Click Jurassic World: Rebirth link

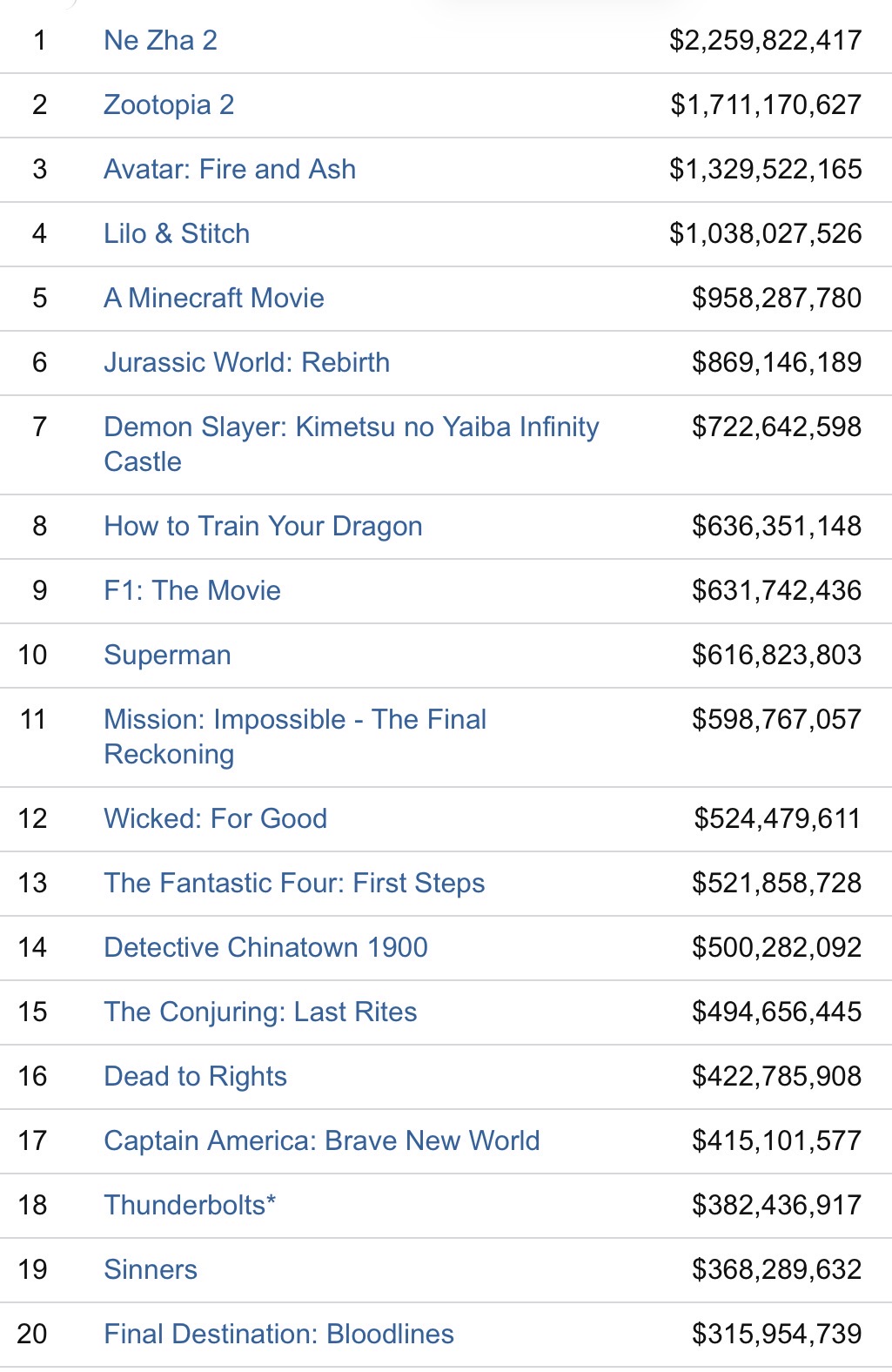point(247,362)
